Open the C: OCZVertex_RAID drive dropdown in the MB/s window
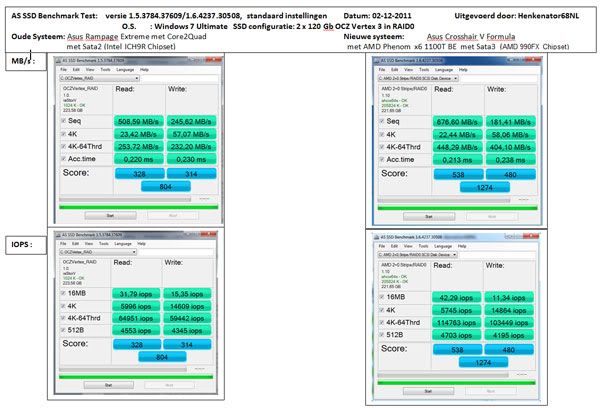Screen dimensions: 600x408 (x=99, y=78)
